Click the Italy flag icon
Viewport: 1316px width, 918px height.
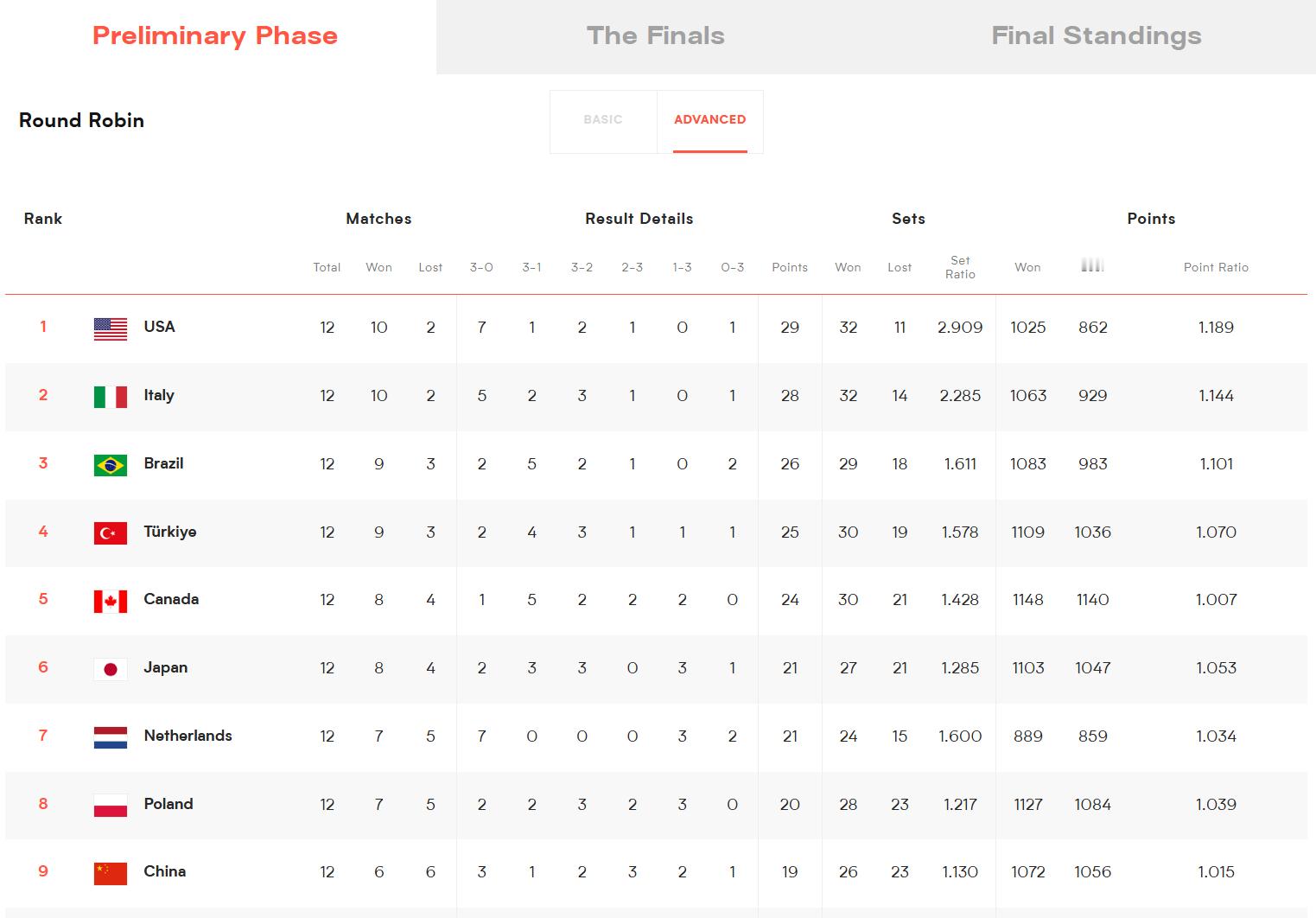(x=111, y=397)
